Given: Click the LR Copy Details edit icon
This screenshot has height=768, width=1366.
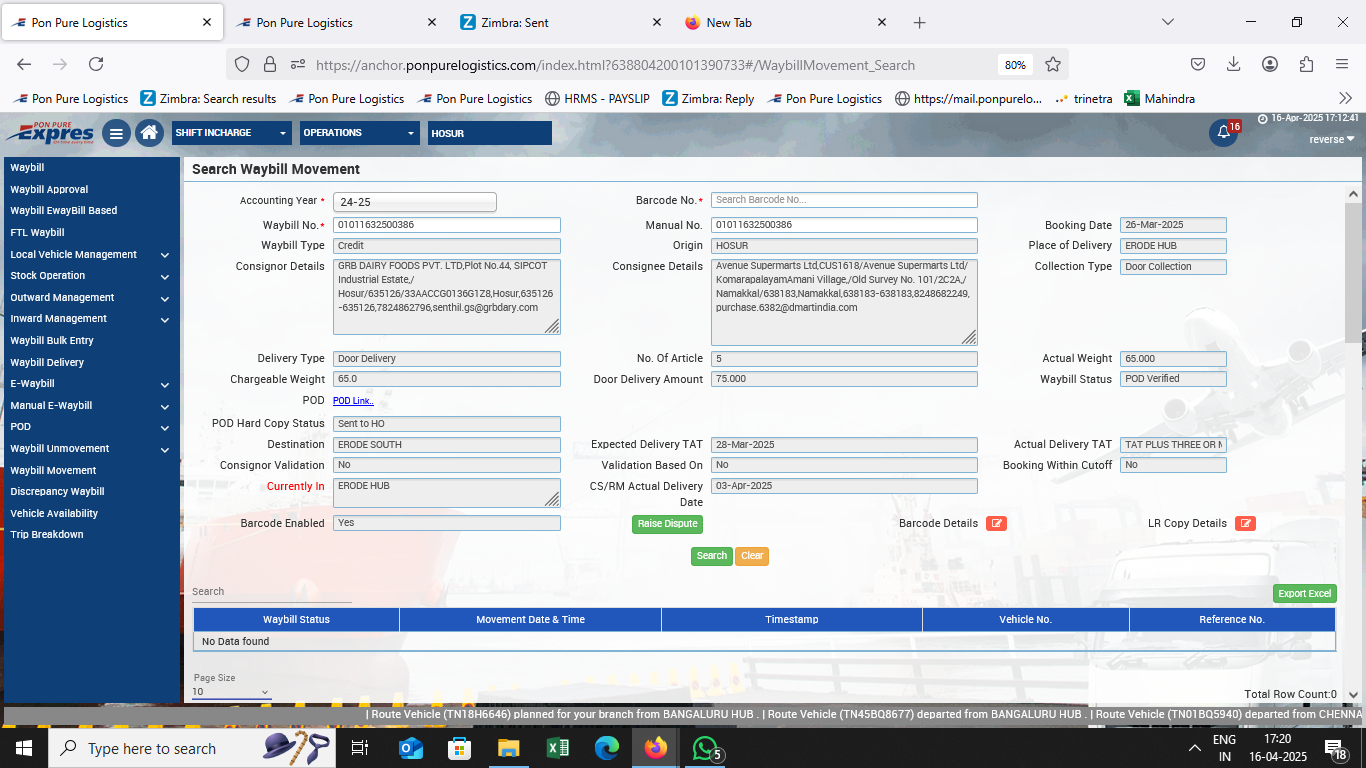Looking at the screenshot, I should point(1245,523).
